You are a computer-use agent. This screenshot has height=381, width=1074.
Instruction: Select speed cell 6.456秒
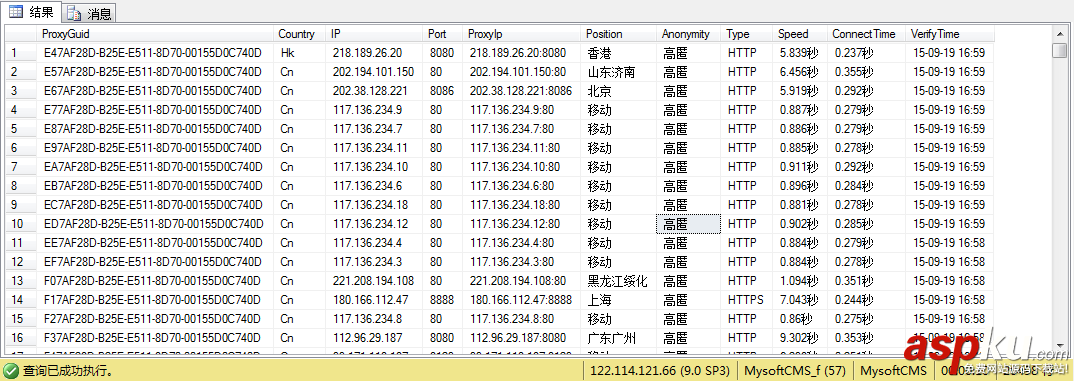point(799,72)
